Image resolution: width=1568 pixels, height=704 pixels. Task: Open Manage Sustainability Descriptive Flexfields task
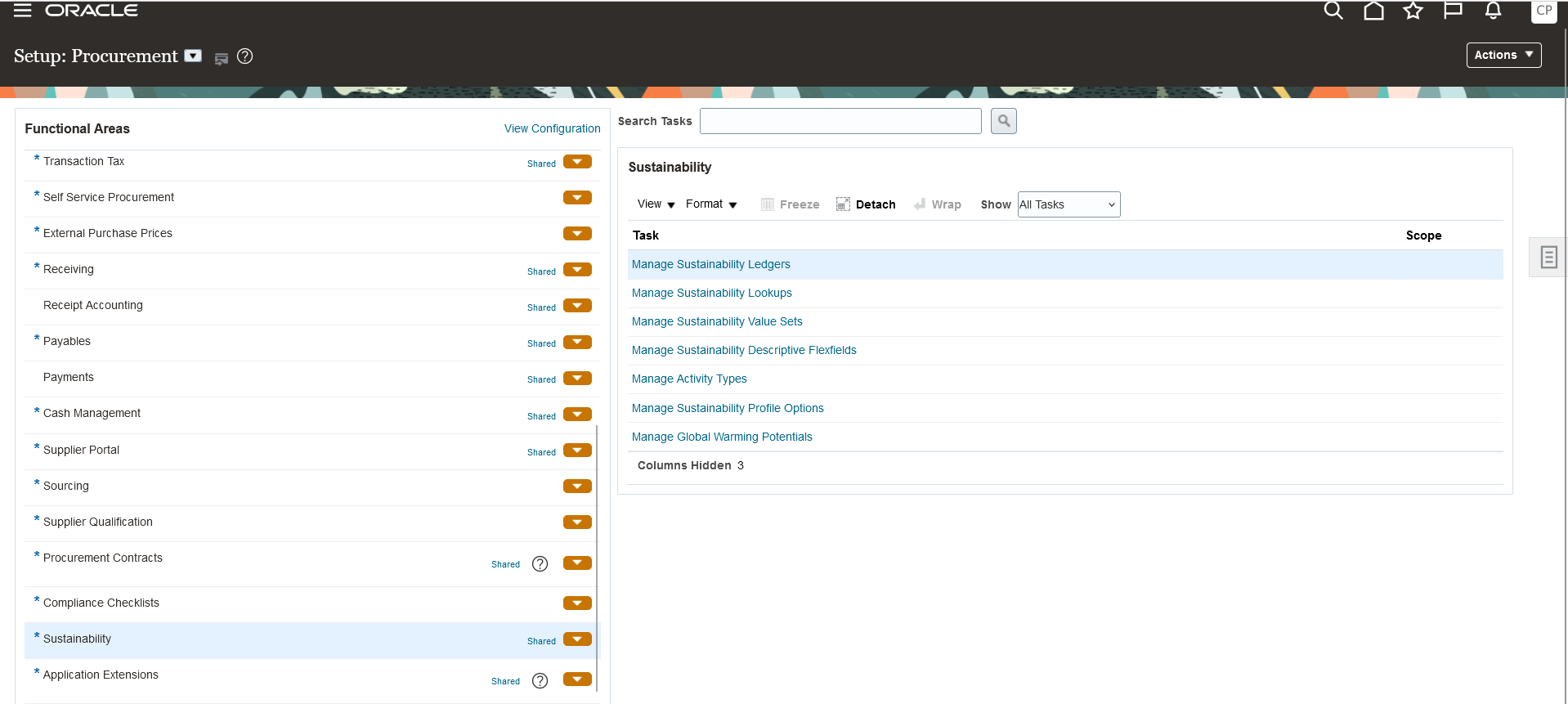coord(744,350)
